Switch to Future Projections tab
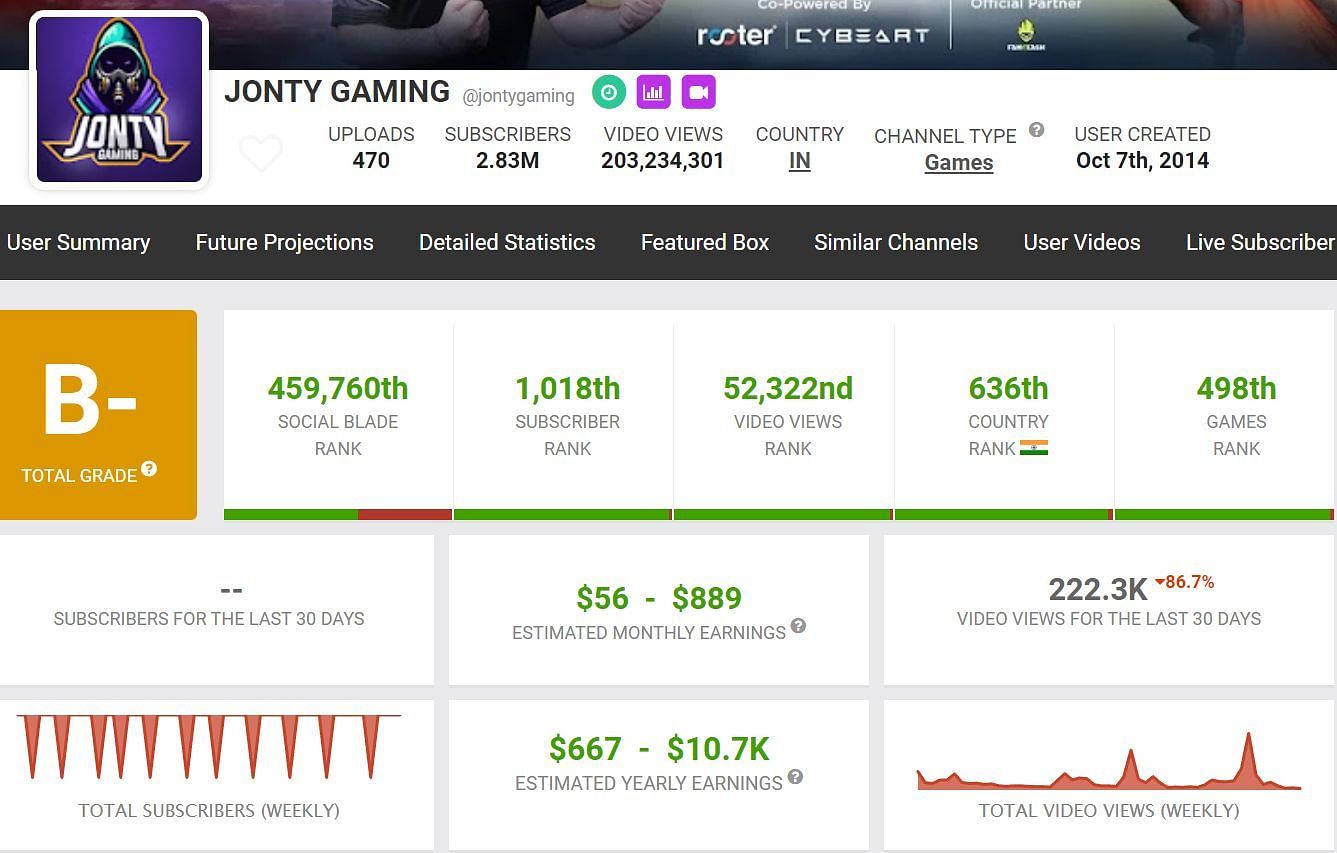Viewport: 1337px width, 853px height. click(x=284, y=242)
